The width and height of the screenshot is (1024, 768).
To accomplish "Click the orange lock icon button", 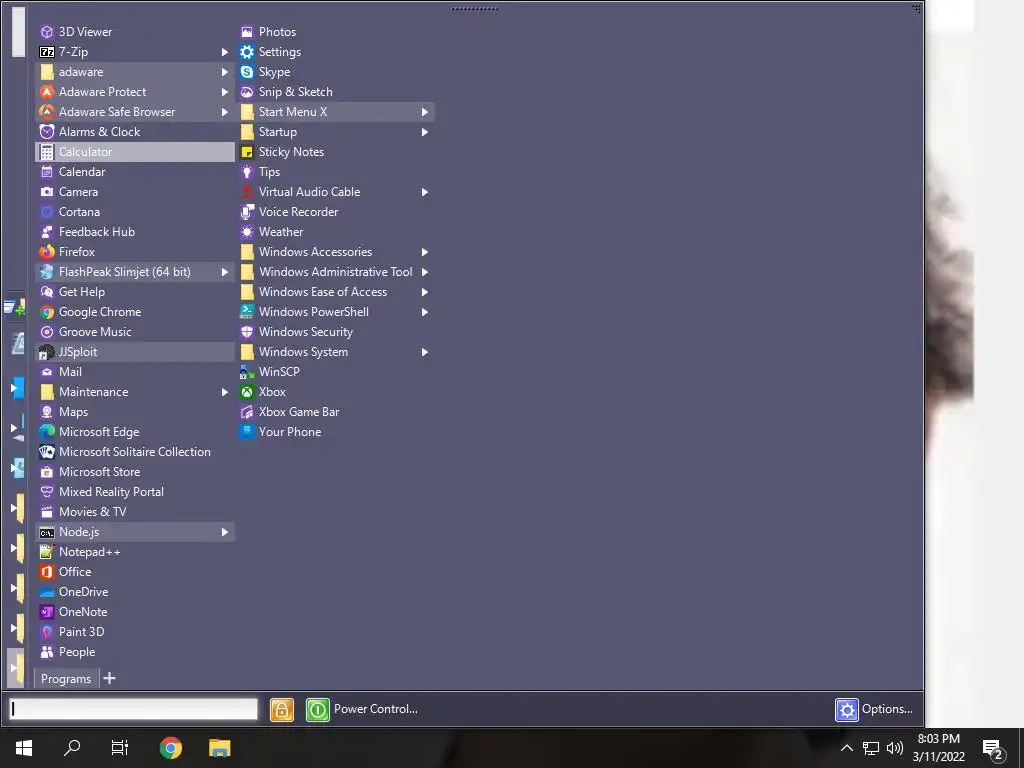I will pos(281,710).
